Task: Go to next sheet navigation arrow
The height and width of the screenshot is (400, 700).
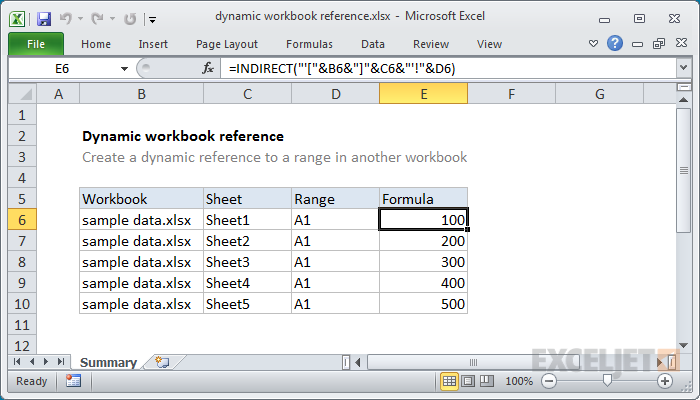Action: [x=46, y=362]
